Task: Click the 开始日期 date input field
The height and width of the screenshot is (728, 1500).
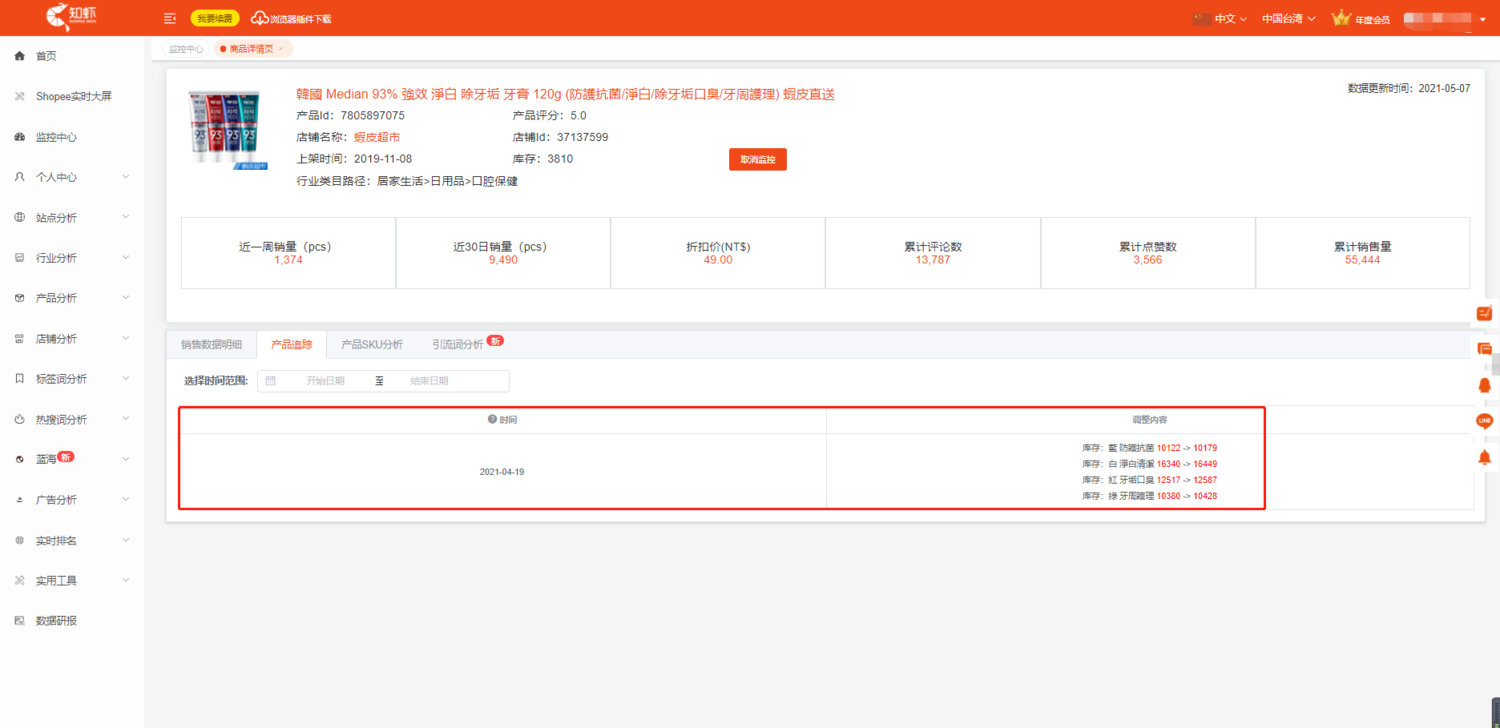Action: (x=318, y=381)
